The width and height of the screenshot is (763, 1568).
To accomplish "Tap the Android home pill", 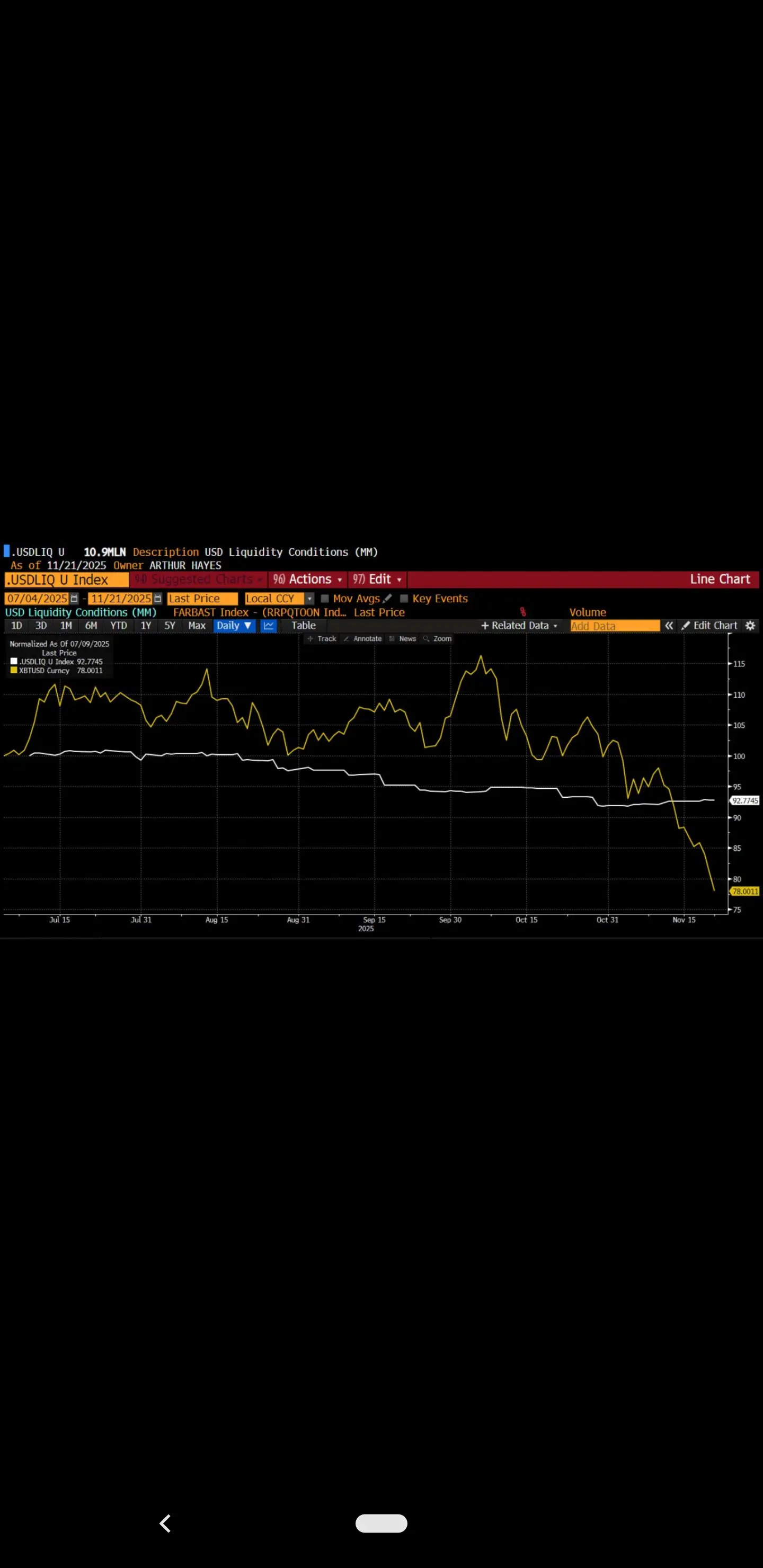I will point(381,1523).
